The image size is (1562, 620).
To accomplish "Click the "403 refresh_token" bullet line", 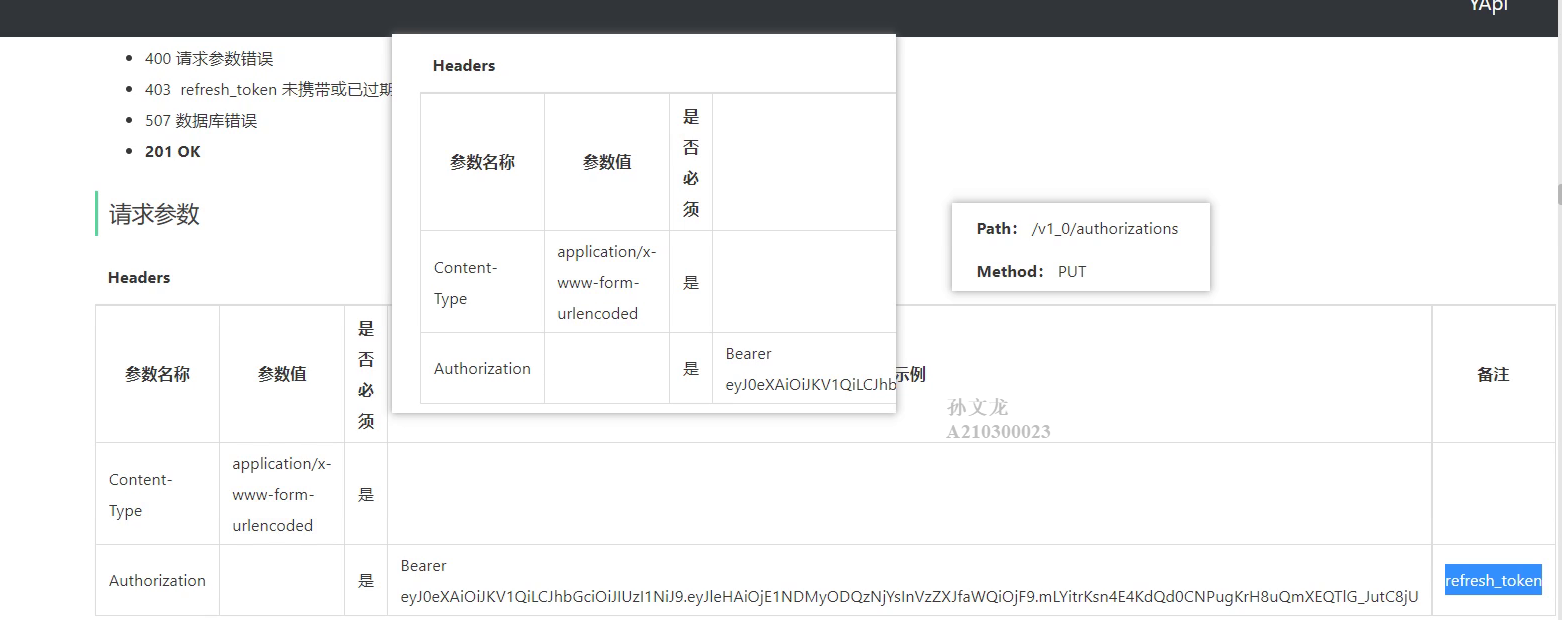I will (268, 90).
